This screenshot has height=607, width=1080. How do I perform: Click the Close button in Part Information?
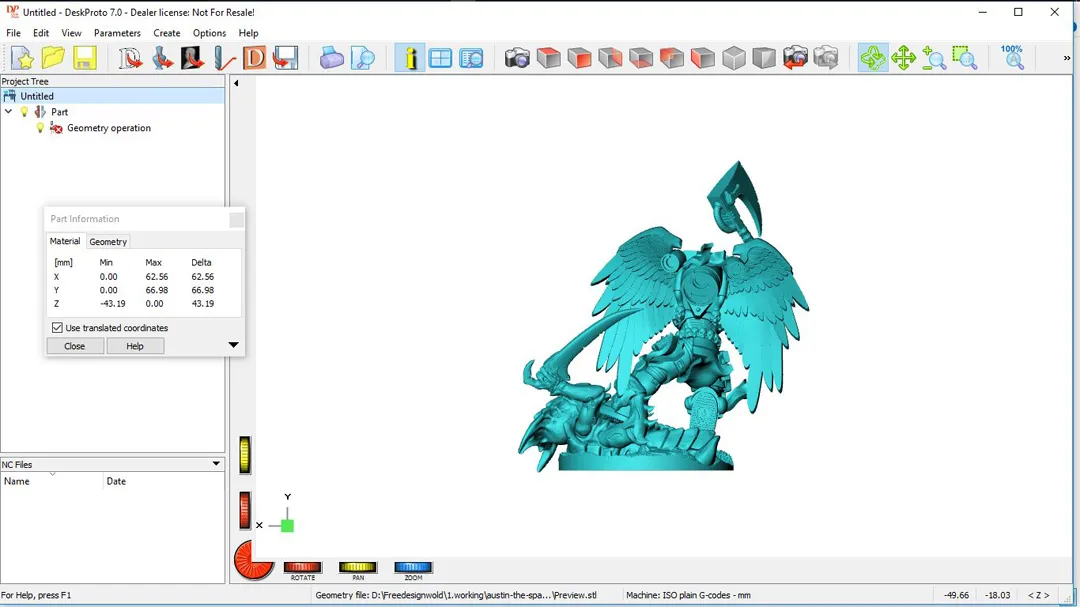click(74, 346)
